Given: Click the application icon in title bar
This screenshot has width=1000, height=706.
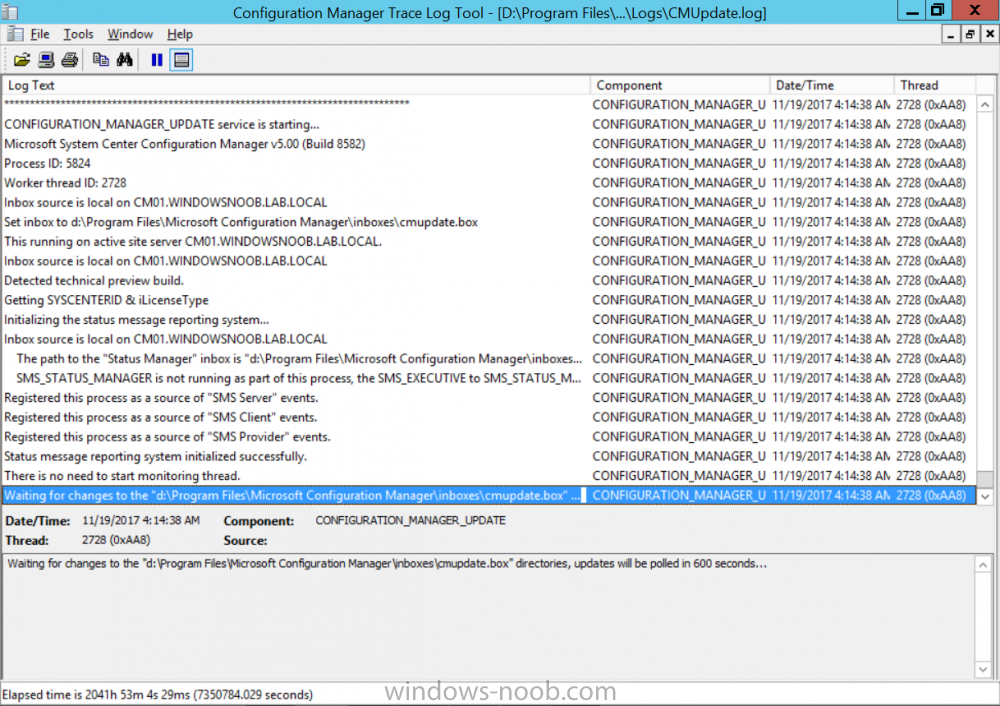Looking at the screenshot, I should coord(10,11).
